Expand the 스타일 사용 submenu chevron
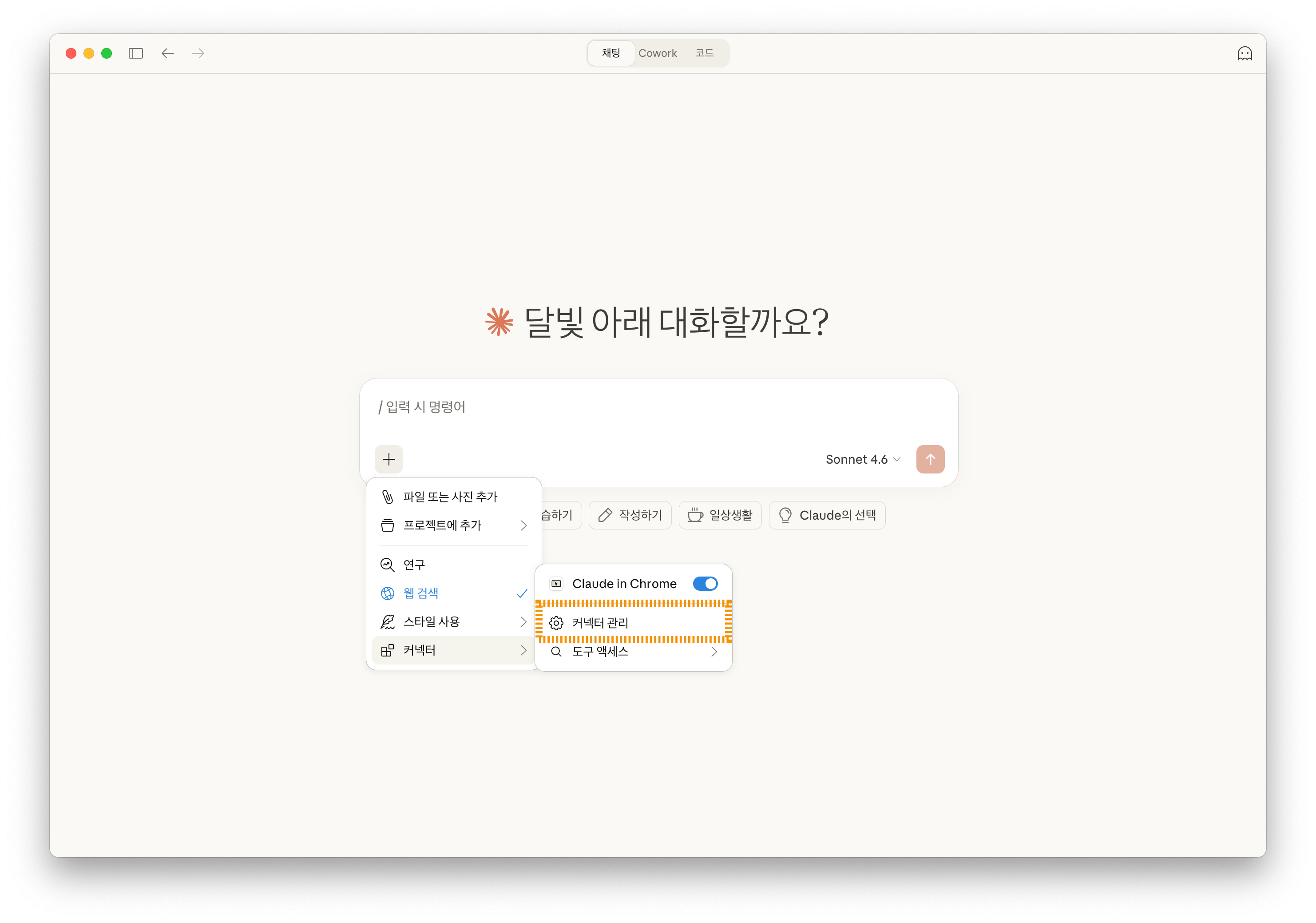The height and width of the screenshot is (923, 1316). pos(523,621)
